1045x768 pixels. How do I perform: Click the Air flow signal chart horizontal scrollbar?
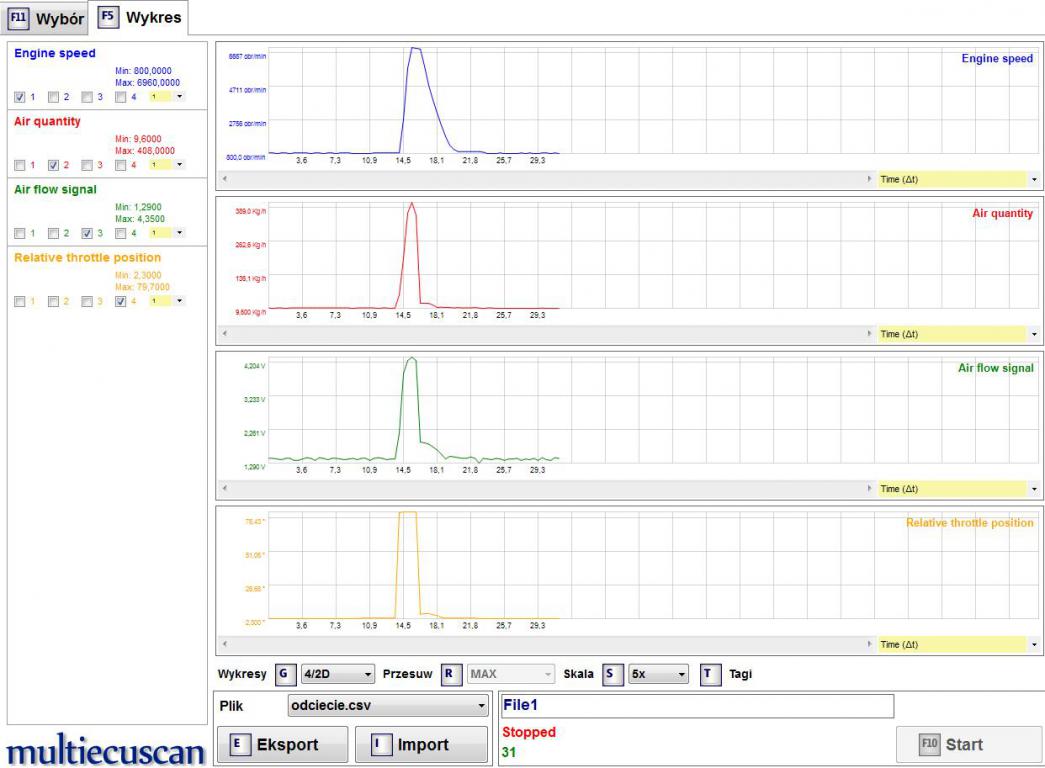click(x=545, y=489)
